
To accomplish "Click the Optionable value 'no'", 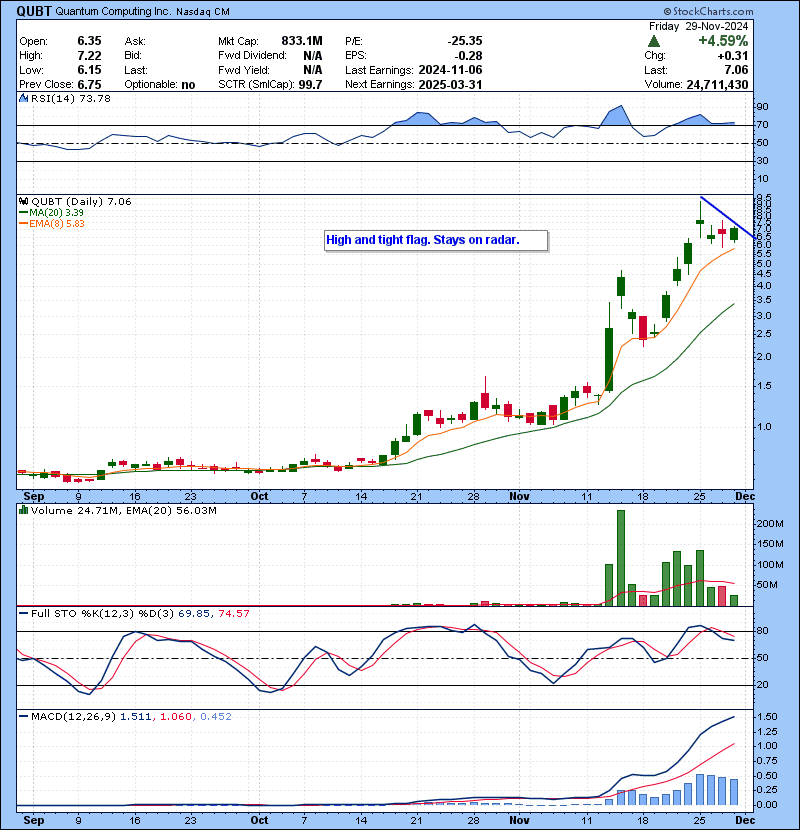I will click(x=188, y=85).
